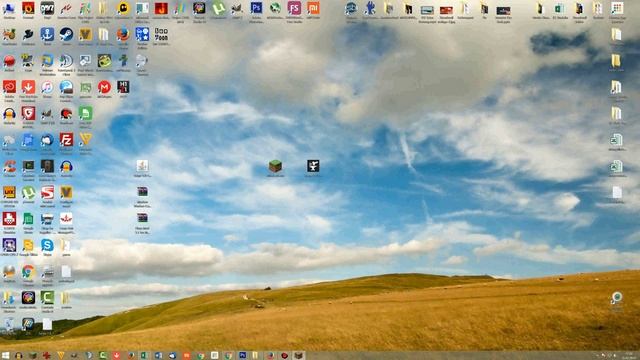640x360 pixels.
Task: Open the Skype desktop shortcut
Action: [47, 245]
